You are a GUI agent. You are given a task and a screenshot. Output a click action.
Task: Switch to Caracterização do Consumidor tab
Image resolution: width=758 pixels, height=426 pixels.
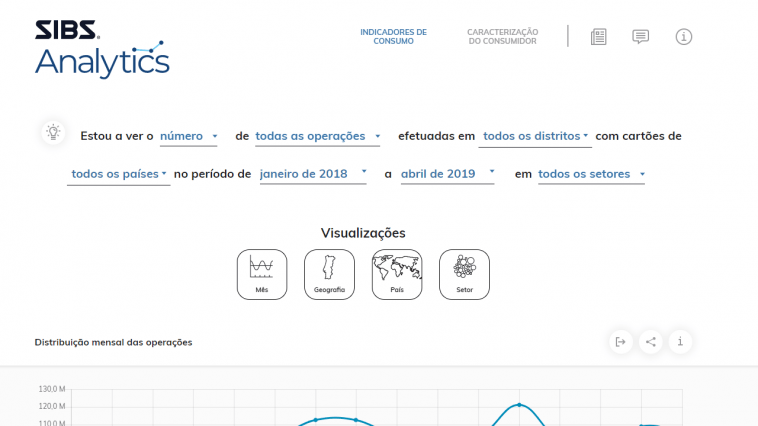coord(502,36)
